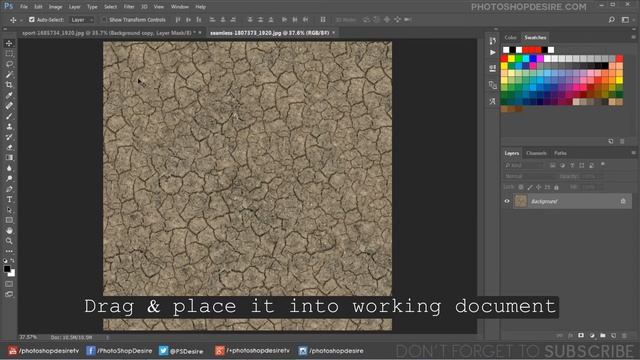Image resolution: width=640 pixels, height=360 pixels.
Task: Click the search icon in options bar
Action: [611, 20]
